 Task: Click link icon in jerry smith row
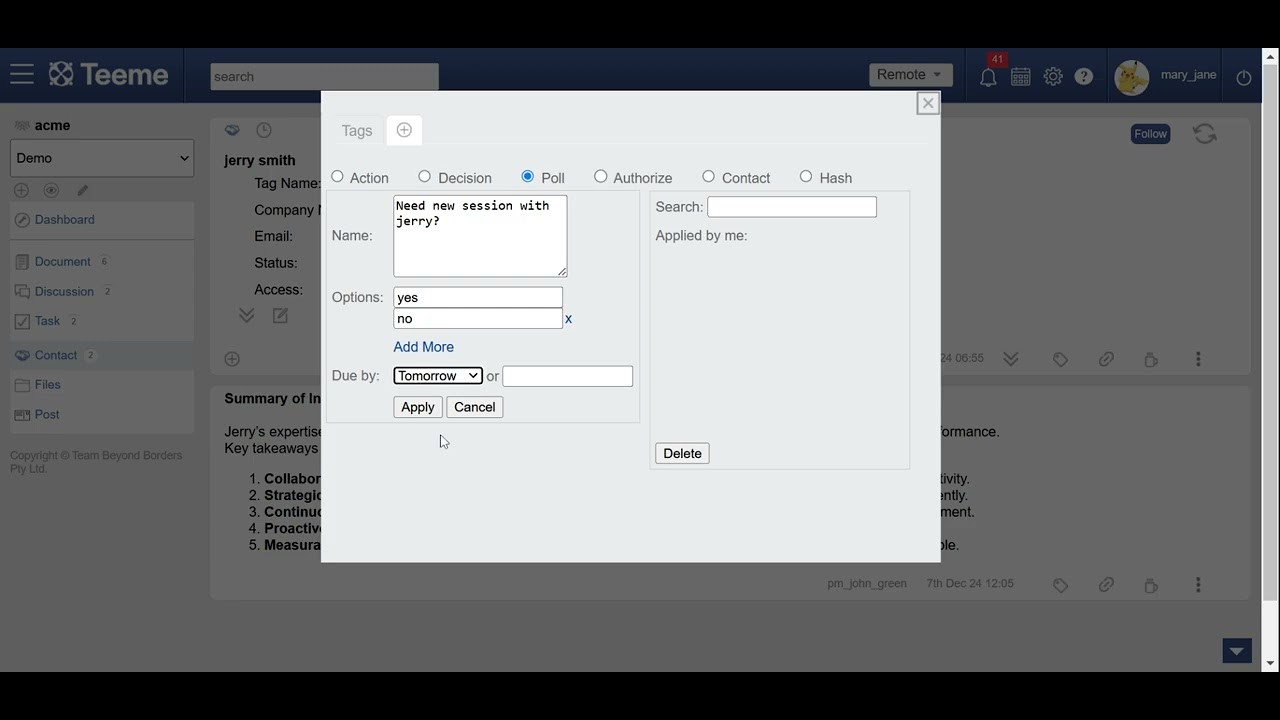(1106, 359)
